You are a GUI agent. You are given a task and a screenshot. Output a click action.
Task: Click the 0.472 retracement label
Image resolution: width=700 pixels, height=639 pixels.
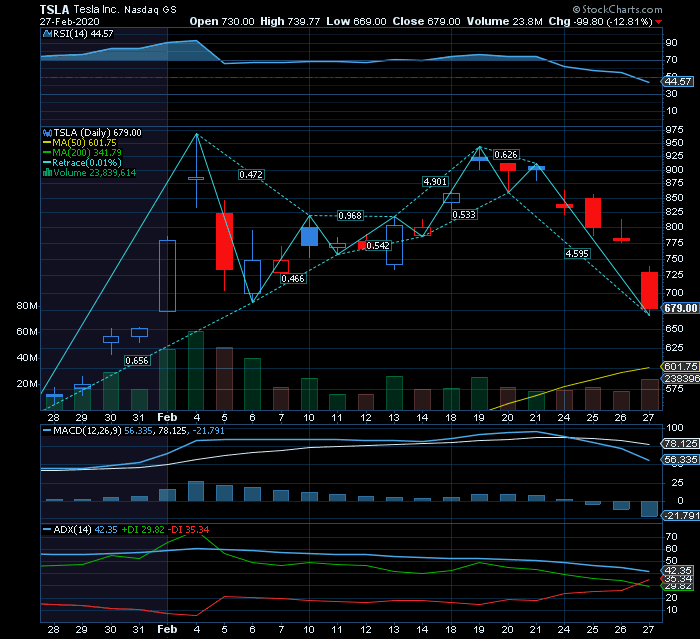pyautogui.click(x=251, y=175)
